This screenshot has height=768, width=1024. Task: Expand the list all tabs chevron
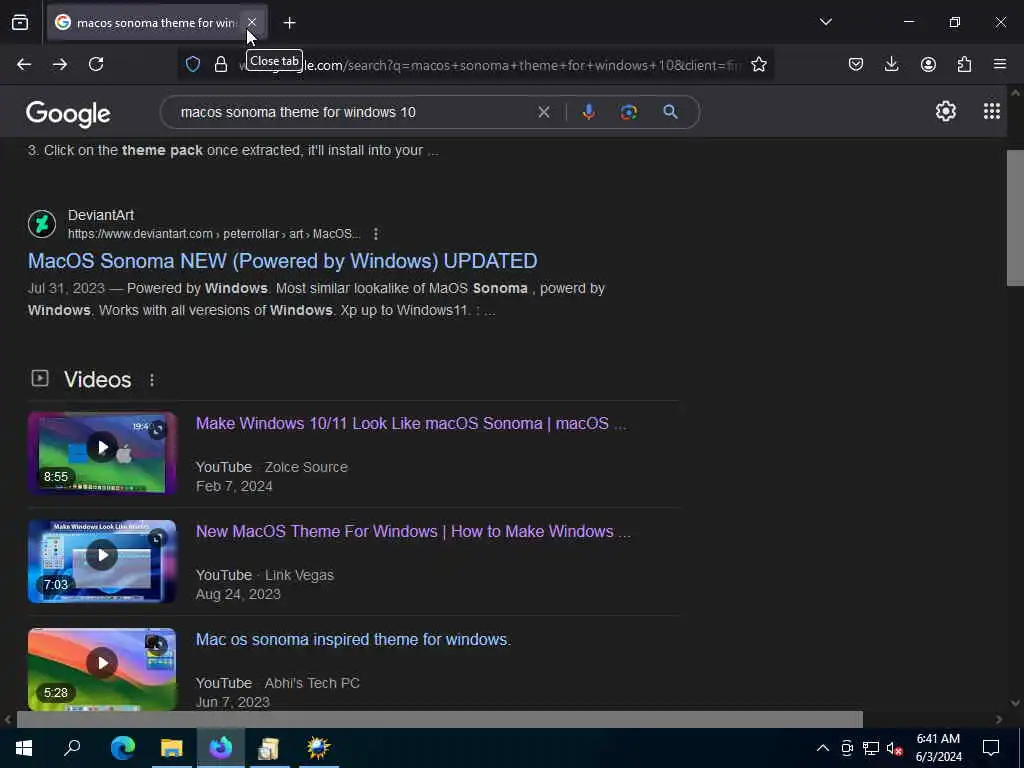click(x=825, y=22)
